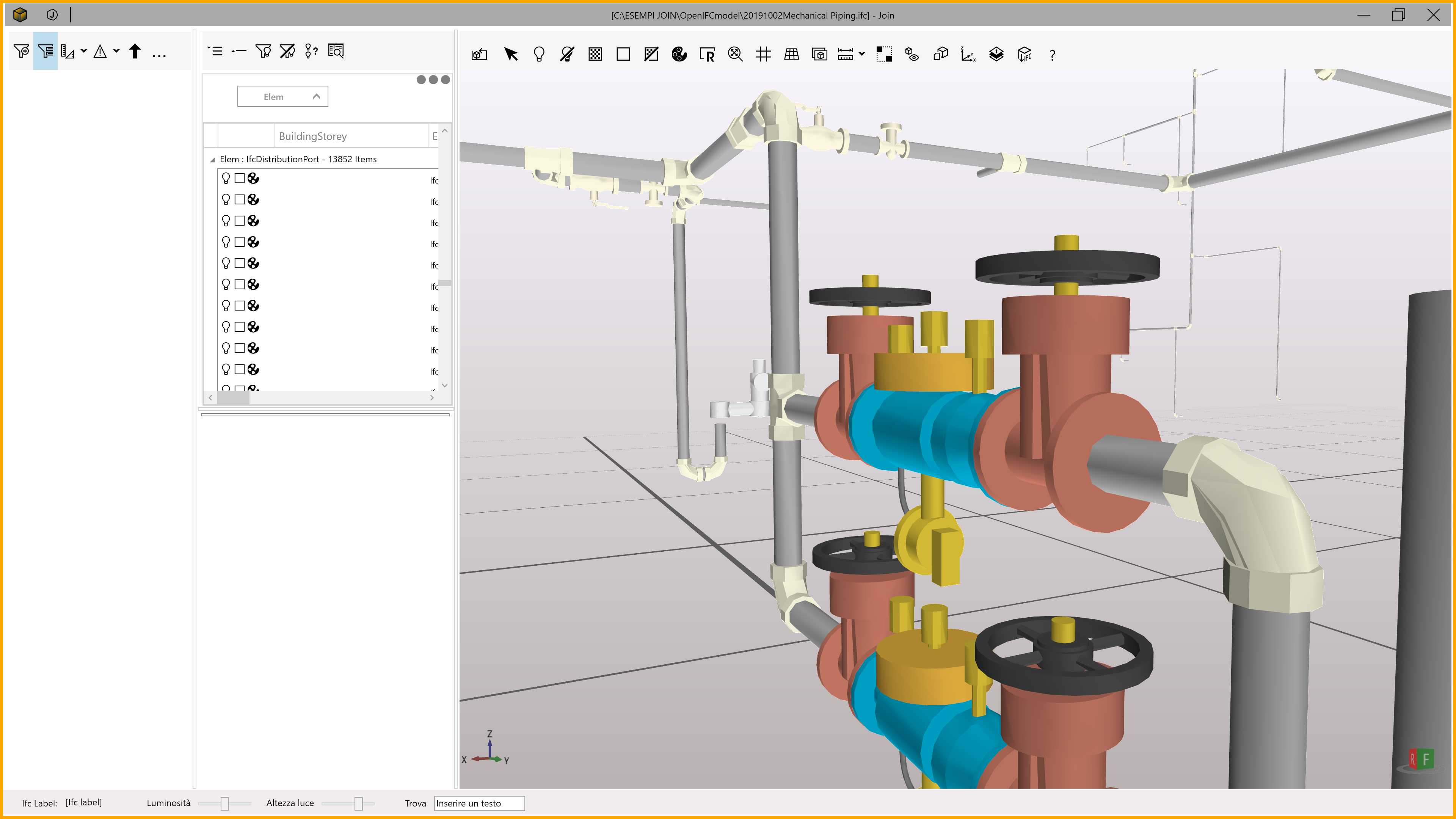Image resolution: width=1456 pixels, height=819 pixels.
Task: Click the black up arrow icon
Action: (x=135, y=52)
